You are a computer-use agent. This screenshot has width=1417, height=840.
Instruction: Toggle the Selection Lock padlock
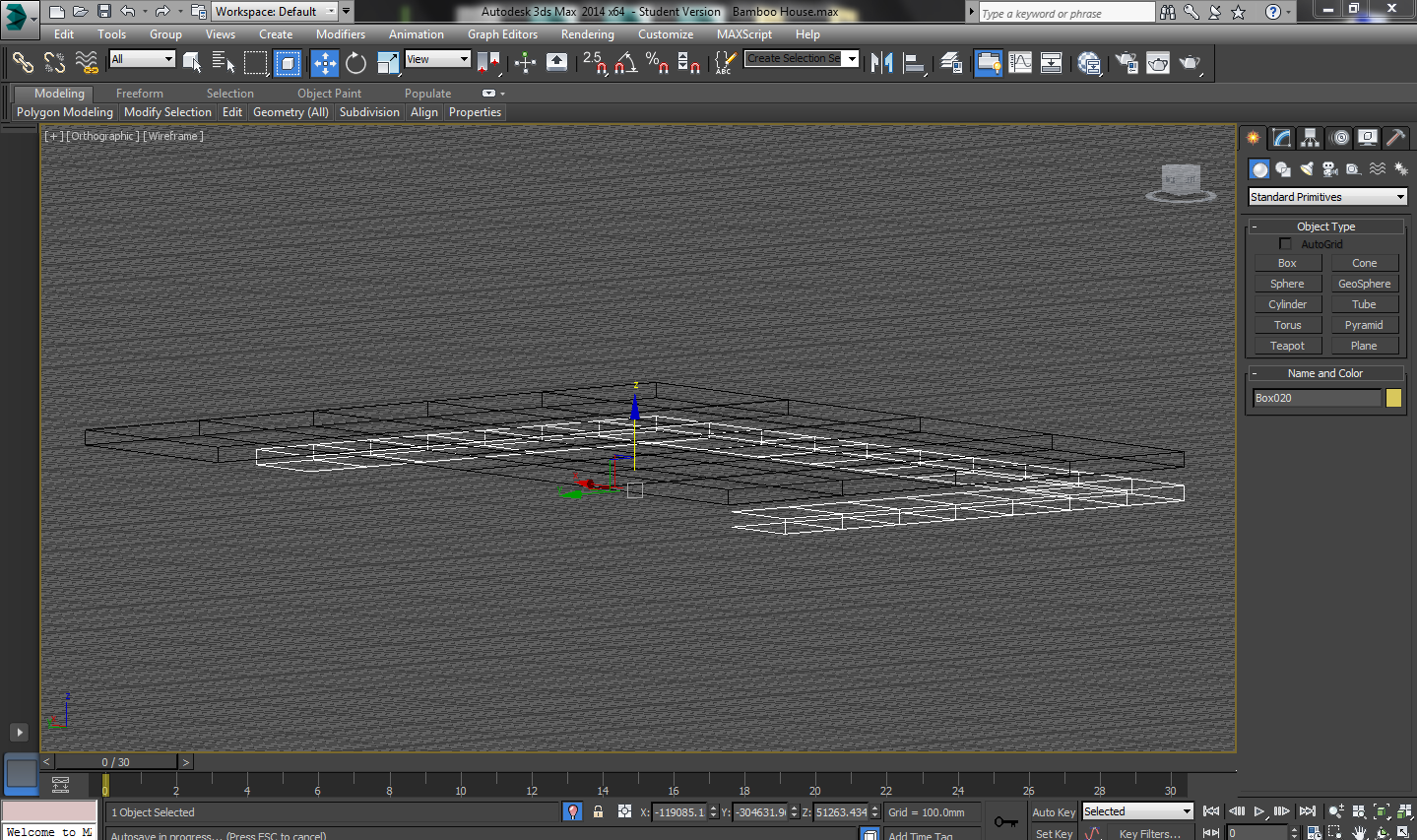point(598,811)
